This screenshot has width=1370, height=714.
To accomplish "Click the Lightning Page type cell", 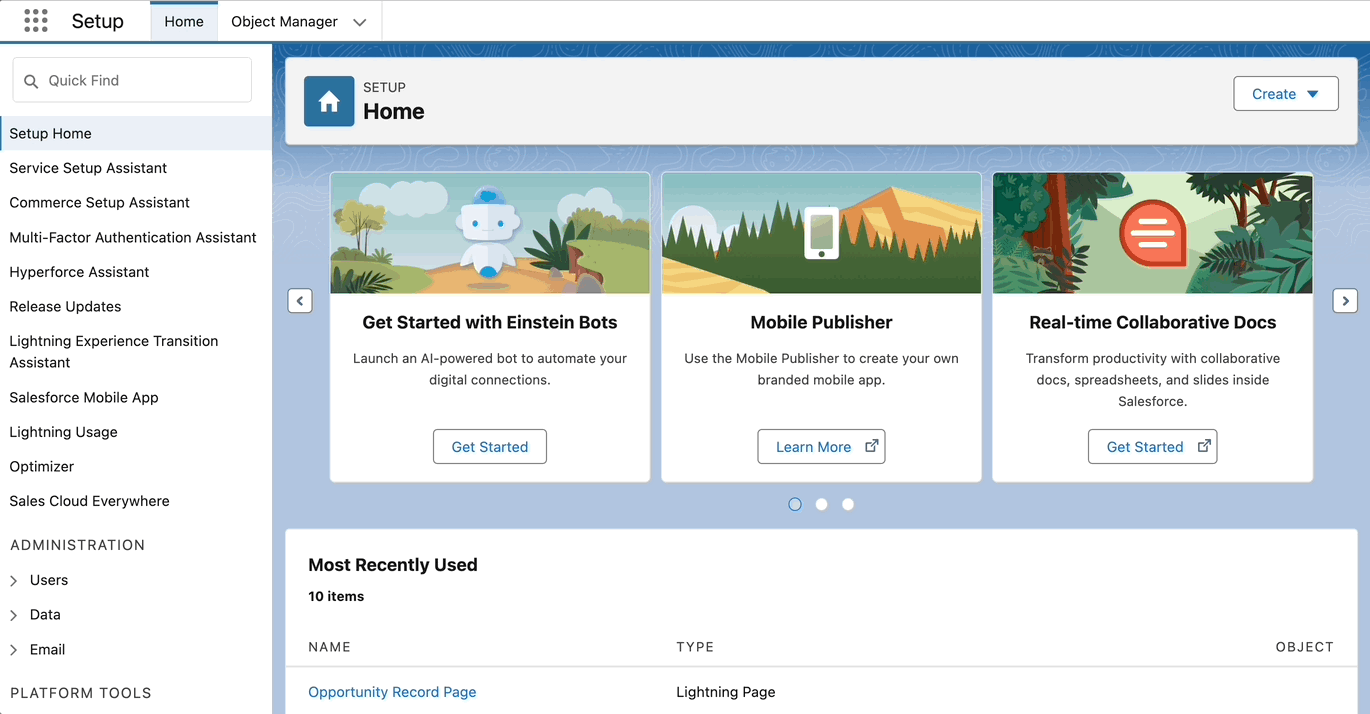I will [725, 692].
